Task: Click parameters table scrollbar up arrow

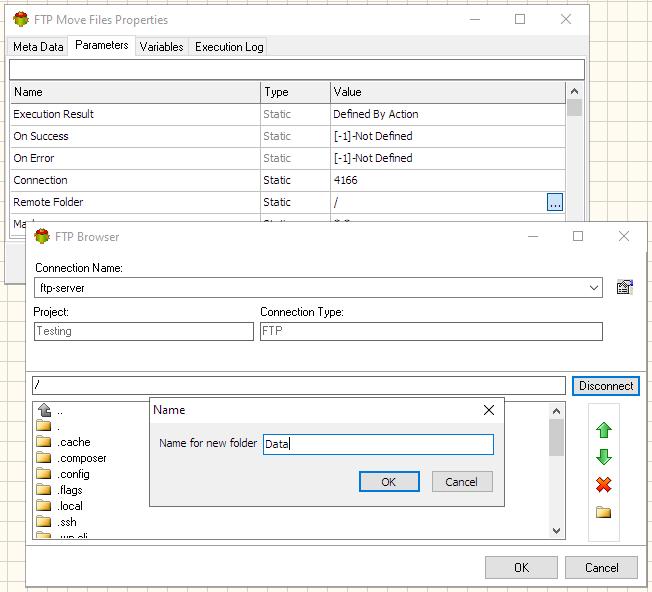Action: point(574,91)
